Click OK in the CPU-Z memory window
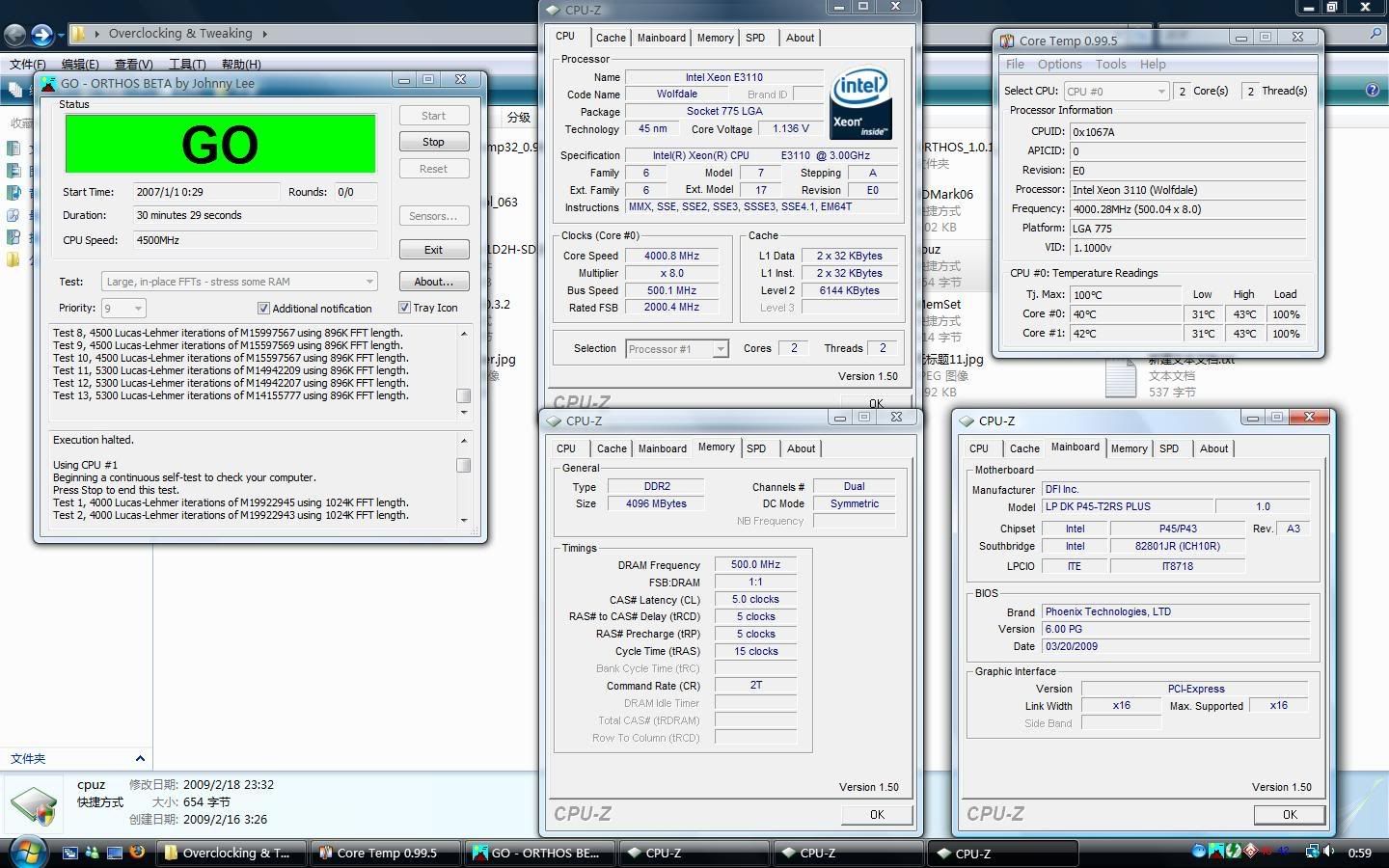The image size is (1389, 868). pos(877,815)
